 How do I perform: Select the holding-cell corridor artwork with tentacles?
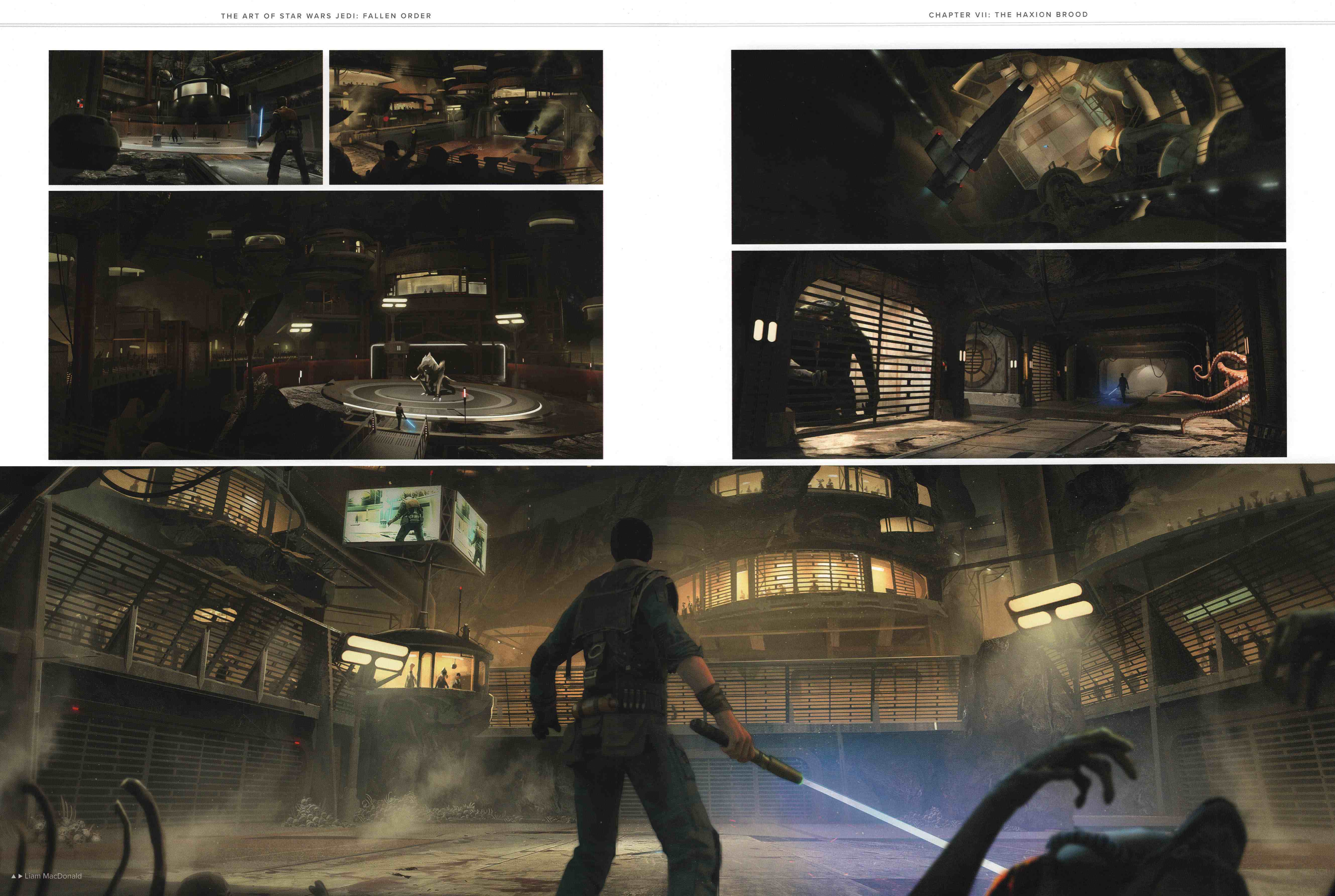(1009, 353)
